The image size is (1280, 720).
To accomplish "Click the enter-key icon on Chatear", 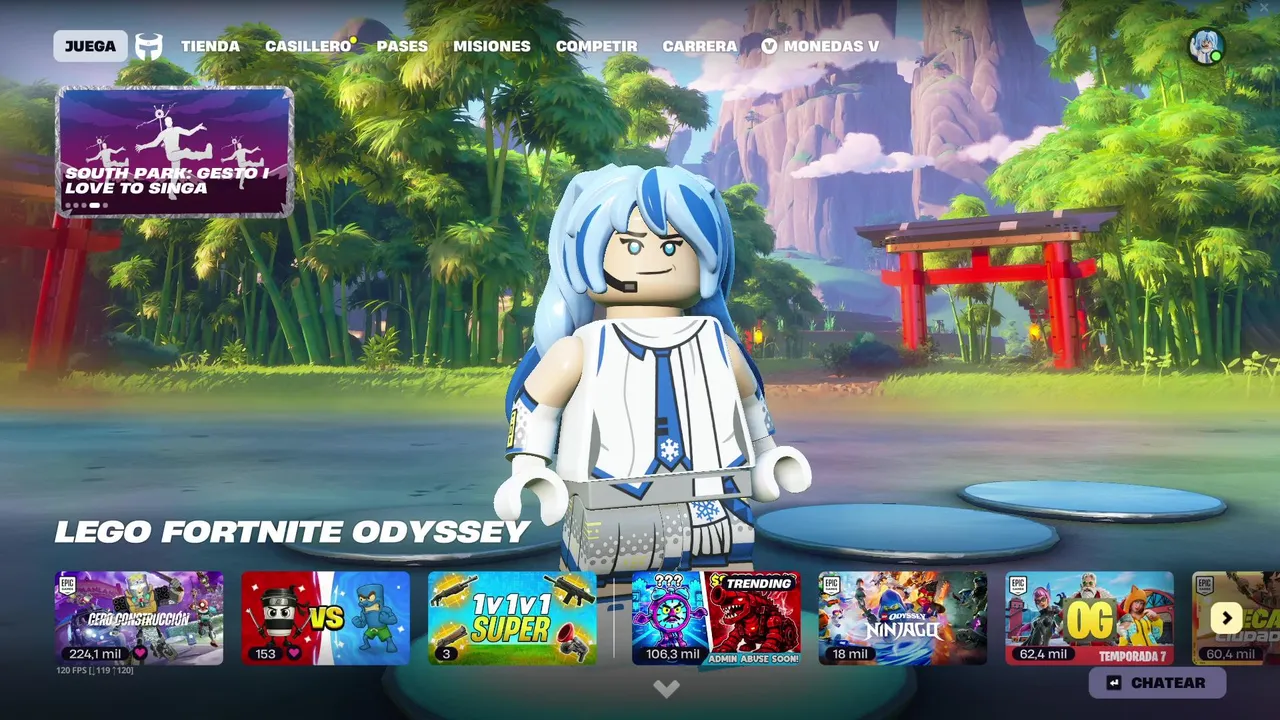I will pyautogui.click(x=1114, y=683).
